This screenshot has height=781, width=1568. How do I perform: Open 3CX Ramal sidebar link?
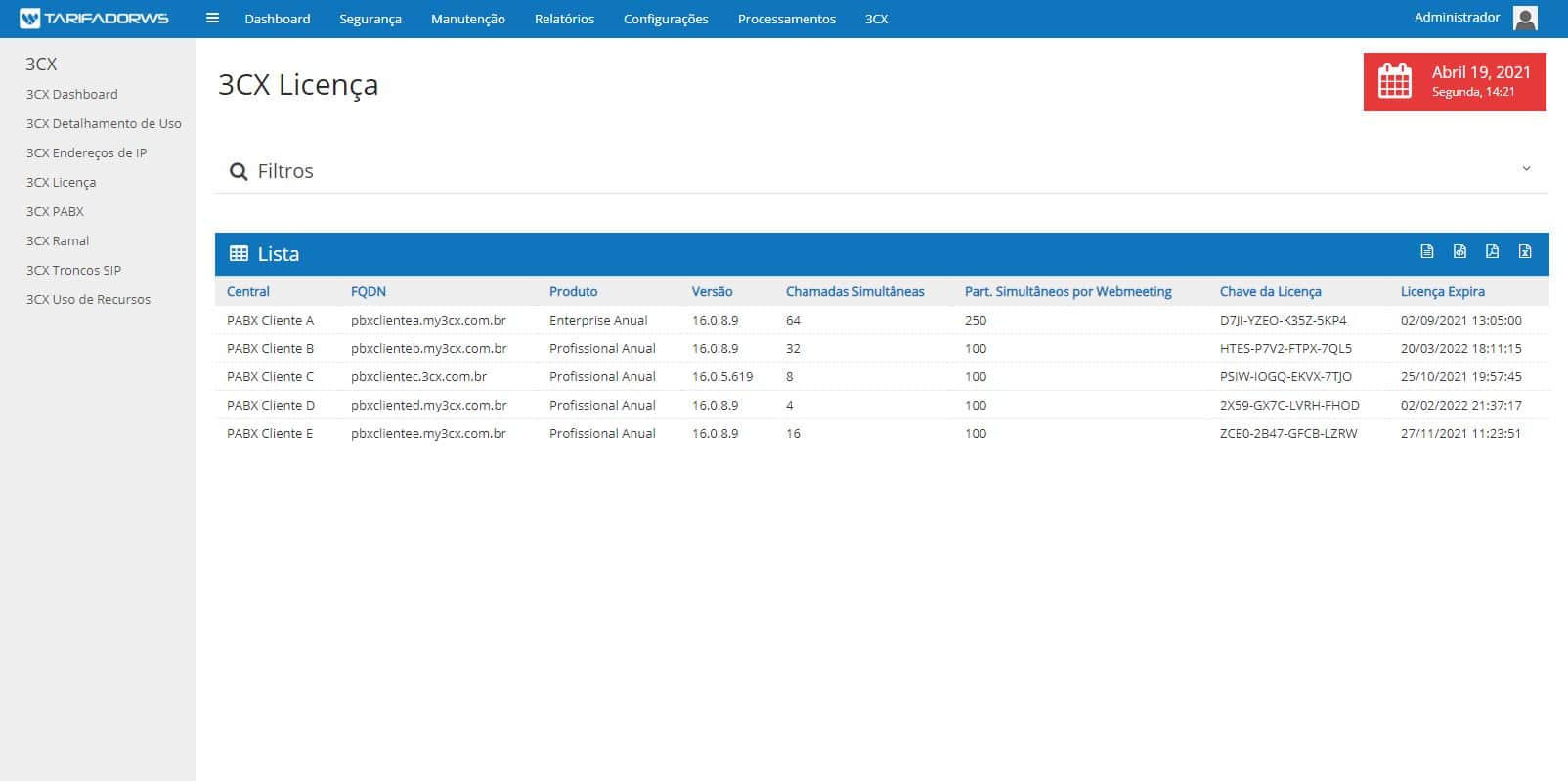[x=58, y=240]
